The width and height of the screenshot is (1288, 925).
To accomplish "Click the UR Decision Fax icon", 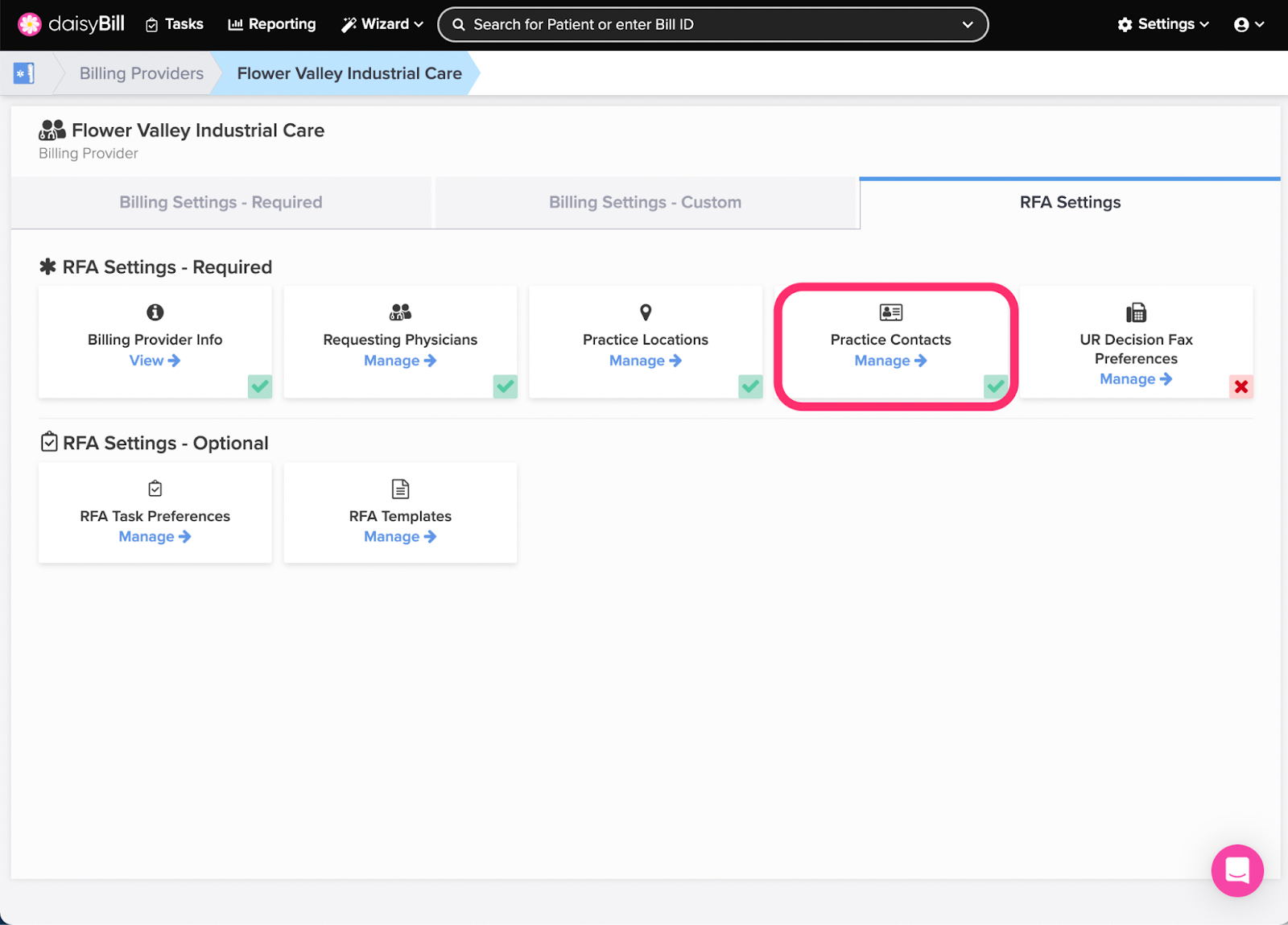I will [x=1136, y=312].
